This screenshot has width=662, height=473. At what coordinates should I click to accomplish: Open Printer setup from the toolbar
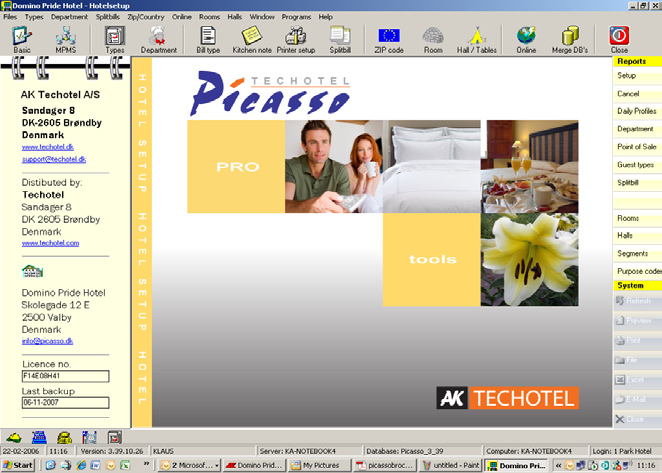point(296,39)
